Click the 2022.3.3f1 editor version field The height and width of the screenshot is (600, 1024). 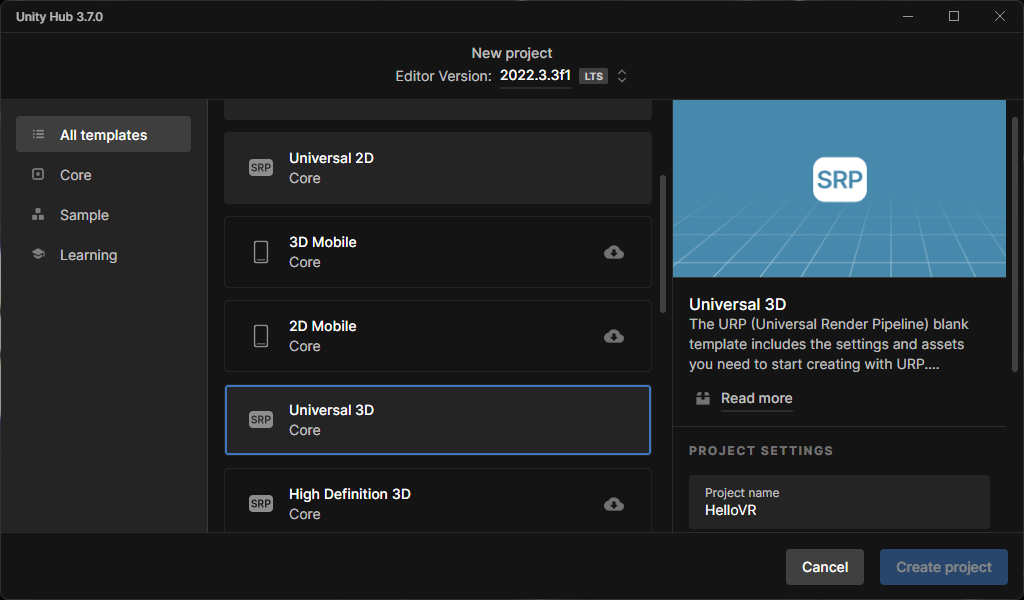tap(535, 74)
